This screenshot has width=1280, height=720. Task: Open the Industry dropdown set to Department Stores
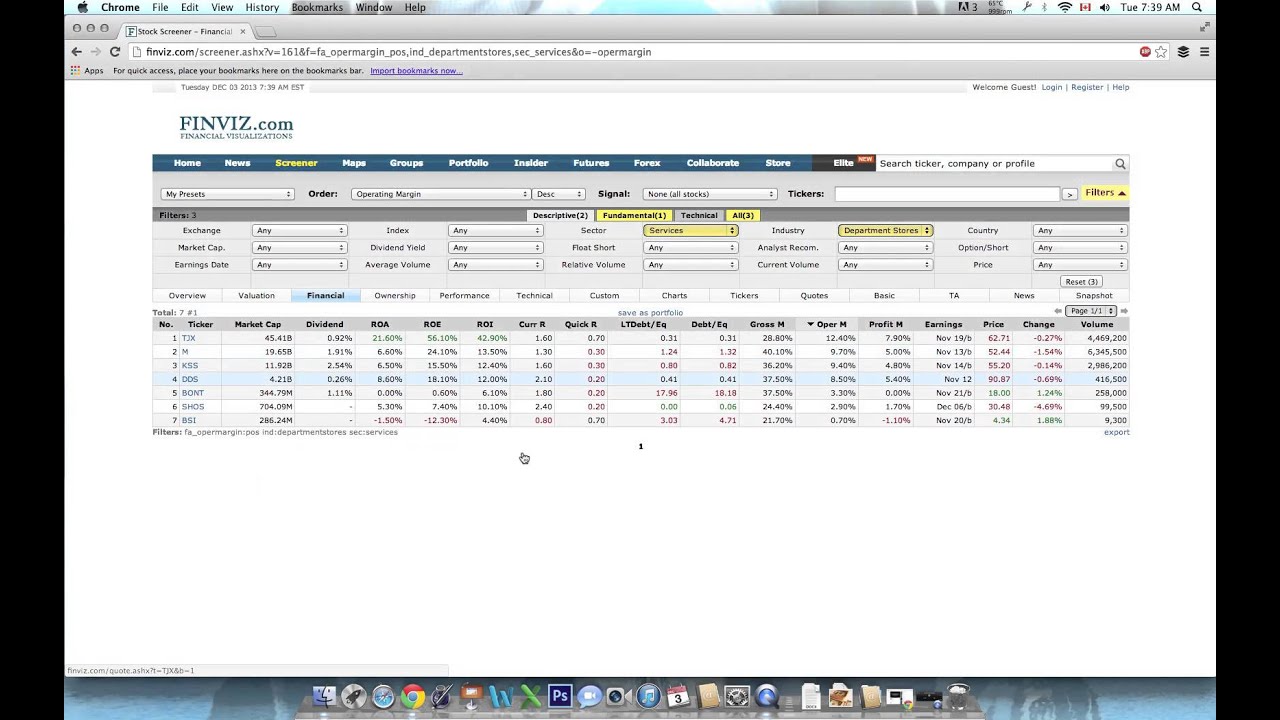[886, 231]
